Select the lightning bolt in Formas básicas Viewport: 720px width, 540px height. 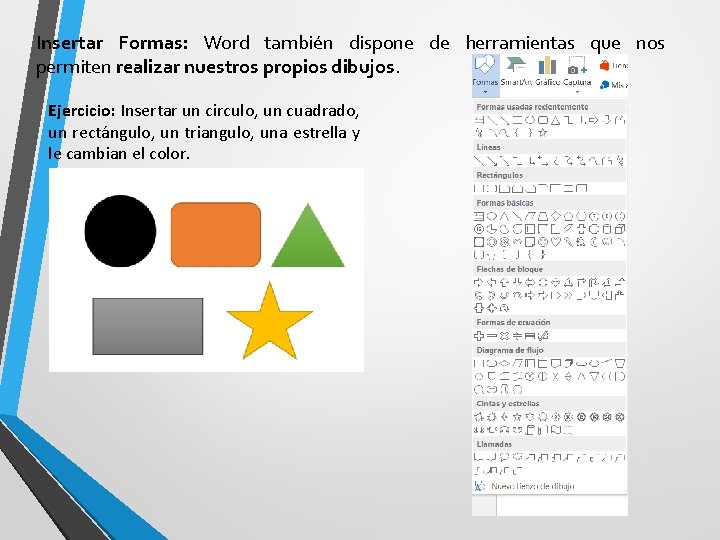tap(568, 242)
